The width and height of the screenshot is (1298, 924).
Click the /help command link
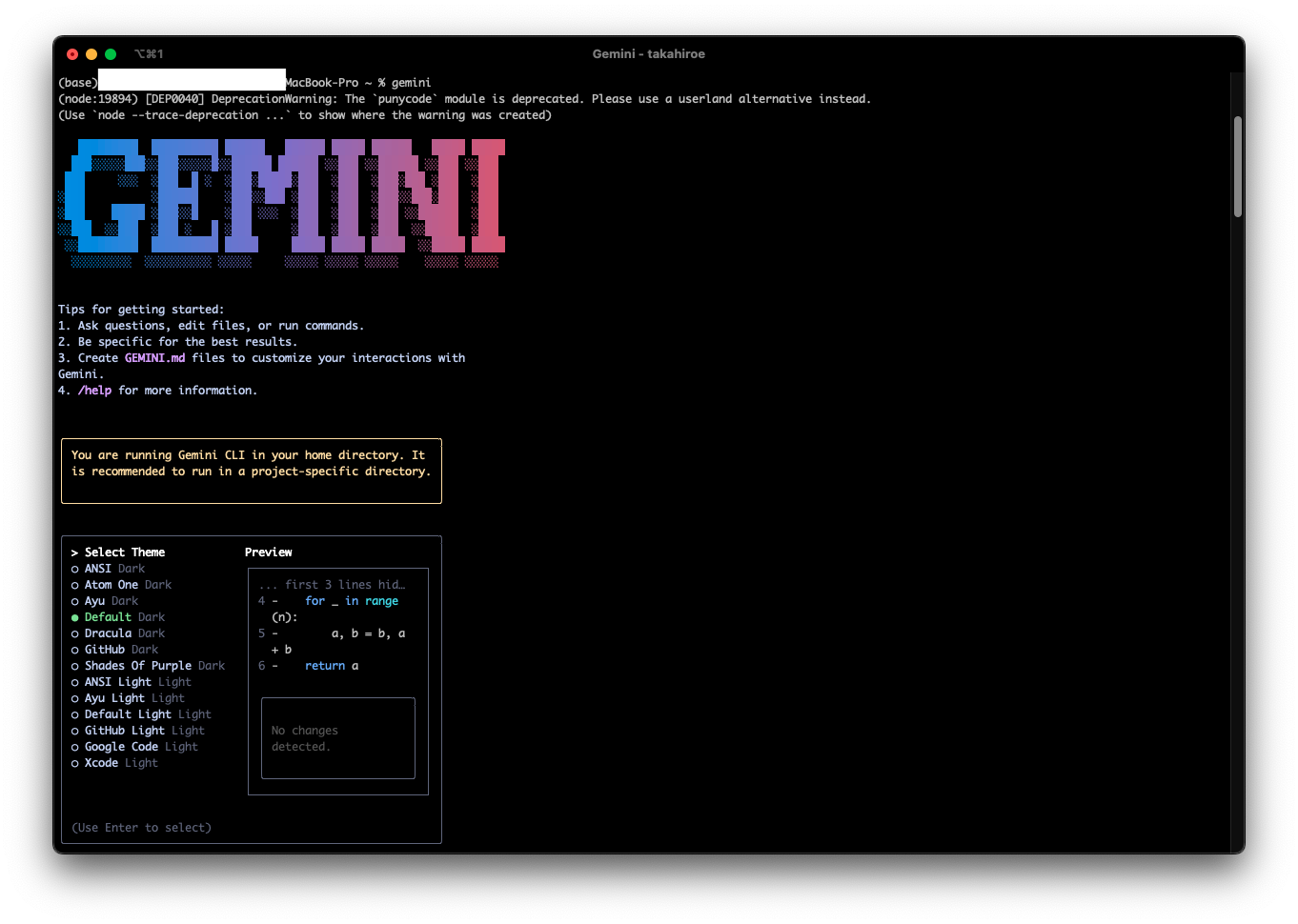pos(94,390)
